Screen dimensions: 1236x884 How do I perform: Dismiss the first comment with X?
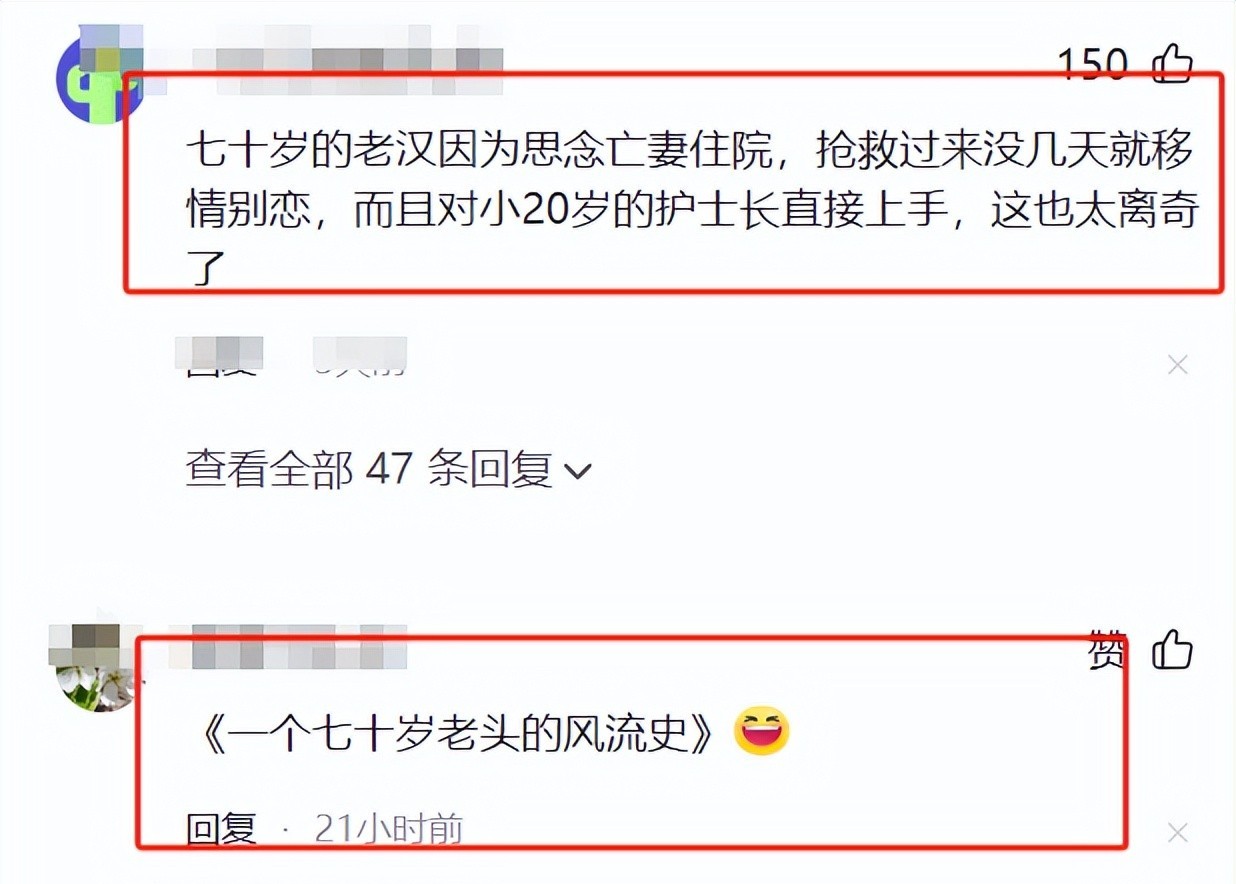tap(1177, 366)
